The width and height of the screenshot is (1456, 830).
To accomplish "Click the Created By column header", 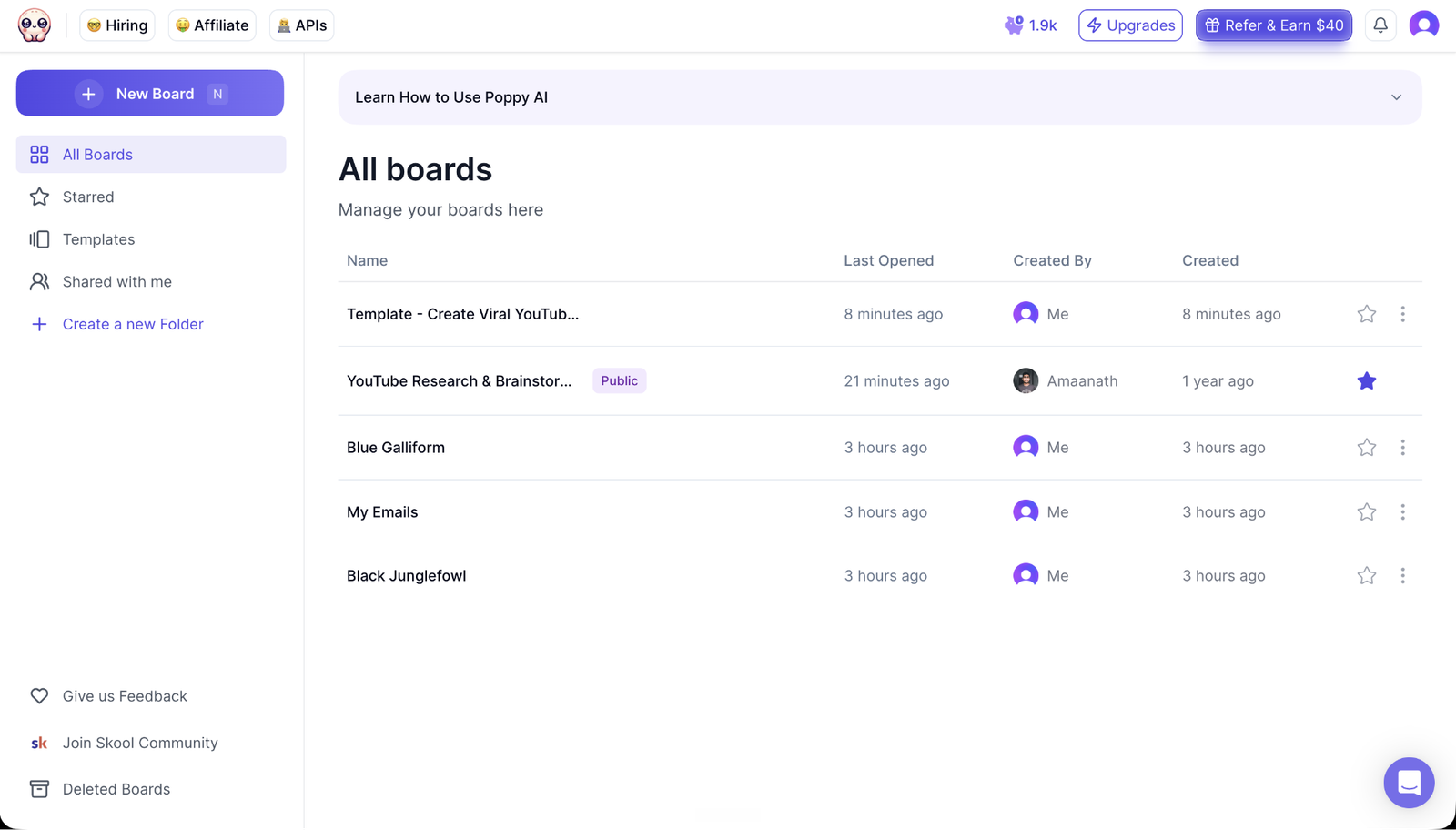I will 1053,260.
